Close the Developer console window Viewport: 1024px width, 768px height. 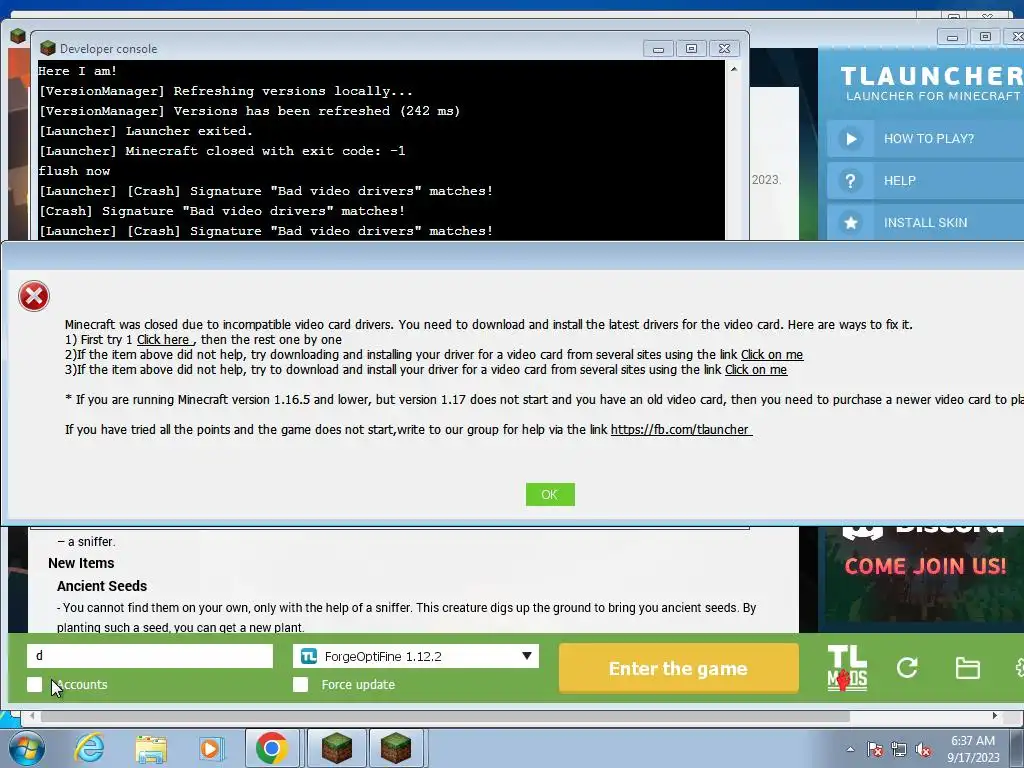724,48
